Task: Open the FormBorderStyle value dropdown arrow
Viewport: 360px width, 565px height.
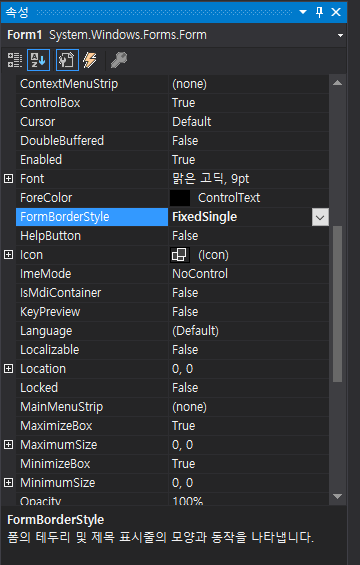Action: (320, 217)
